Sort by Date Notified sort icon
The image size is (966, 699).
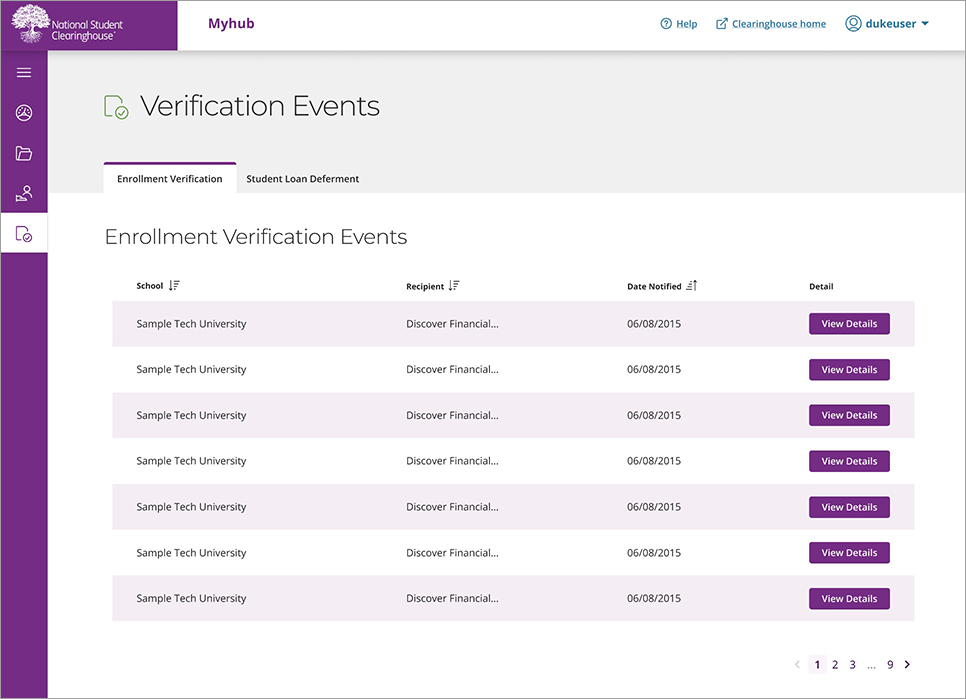coord(692,286)
